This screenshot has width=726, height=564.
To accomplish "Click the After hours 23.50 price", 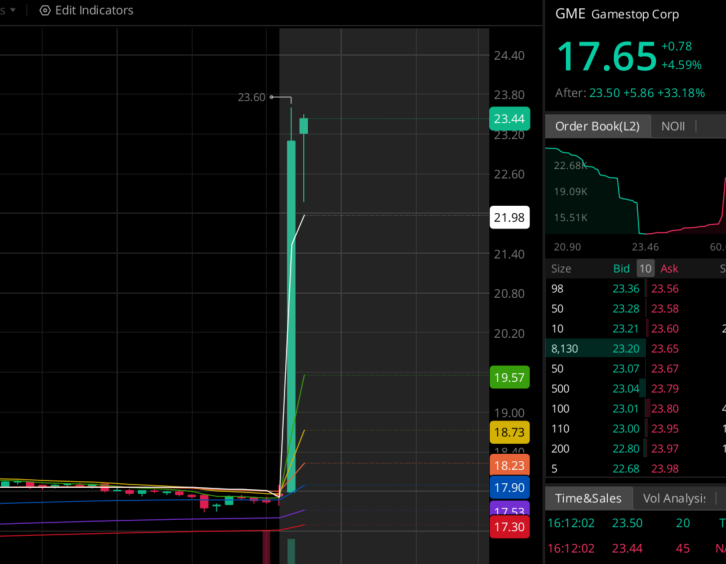I will [x=604, y=93].
